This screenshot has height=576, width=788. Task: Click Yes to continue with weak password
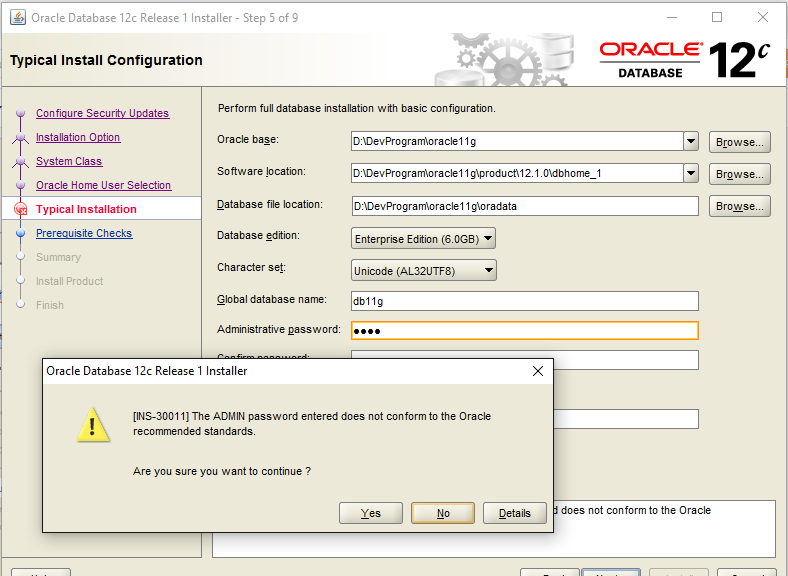tap(370, 513)
